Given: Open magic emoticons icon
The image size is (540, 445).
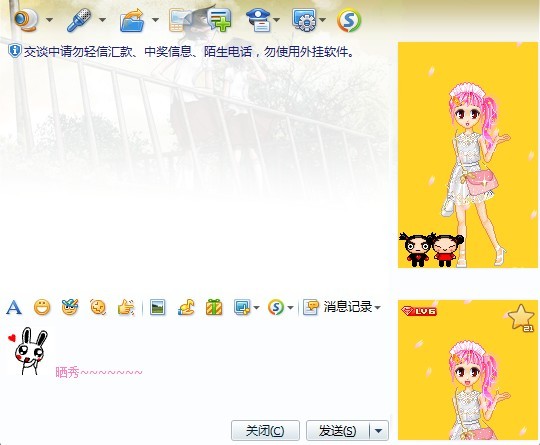Looking at the screenshot, I should pos(70,307).
